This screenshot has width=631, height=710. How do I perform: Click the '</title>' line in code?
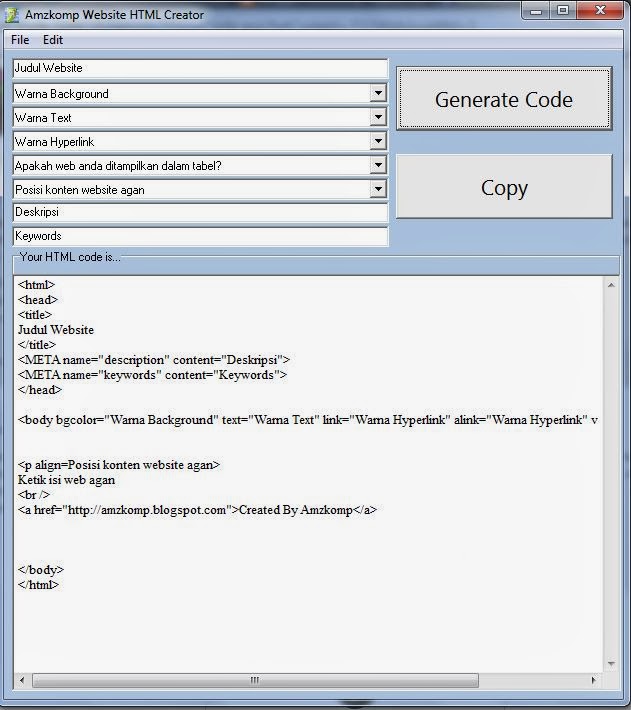point(37,345)
